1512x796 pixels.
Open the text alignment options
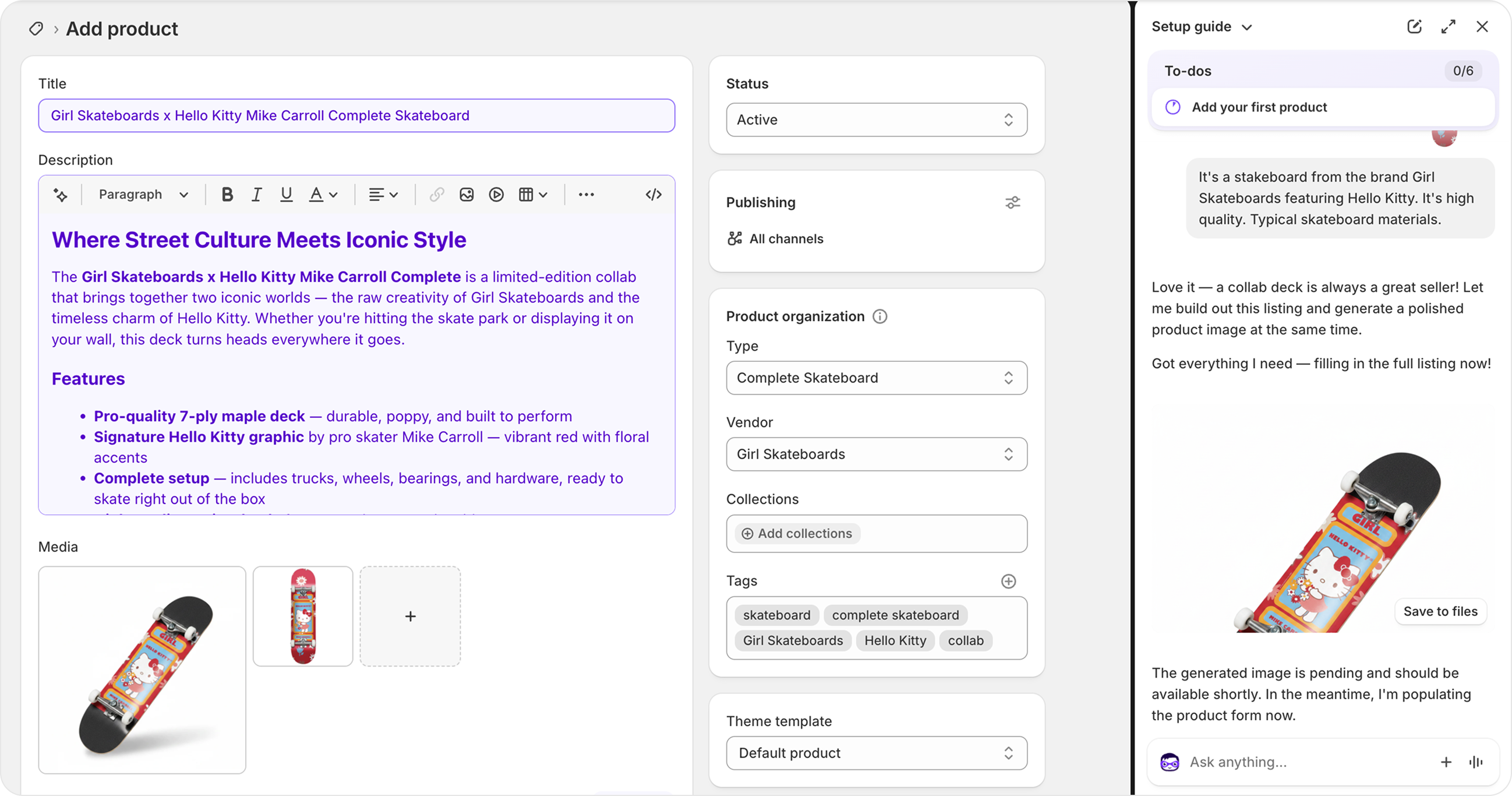coord(383,195)
